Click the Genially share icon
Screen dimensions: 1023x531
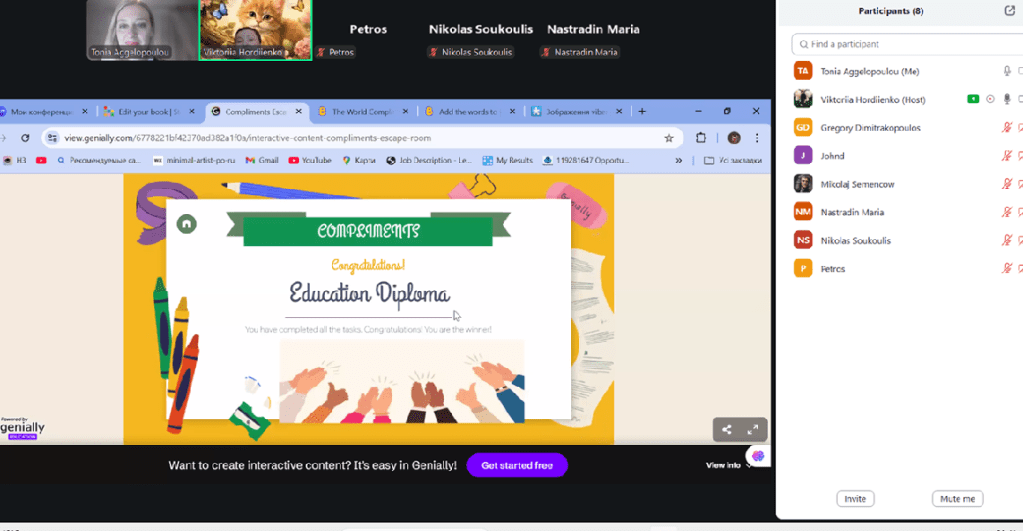tap(727, 430)
